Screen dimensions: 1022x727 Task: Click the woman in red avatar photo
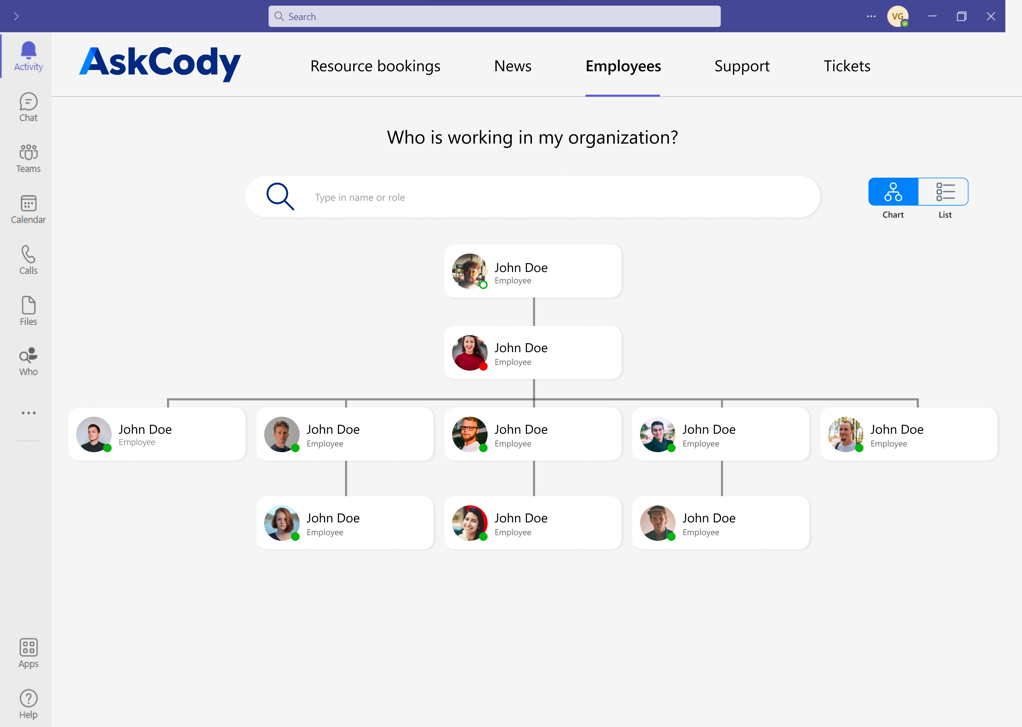470,353
